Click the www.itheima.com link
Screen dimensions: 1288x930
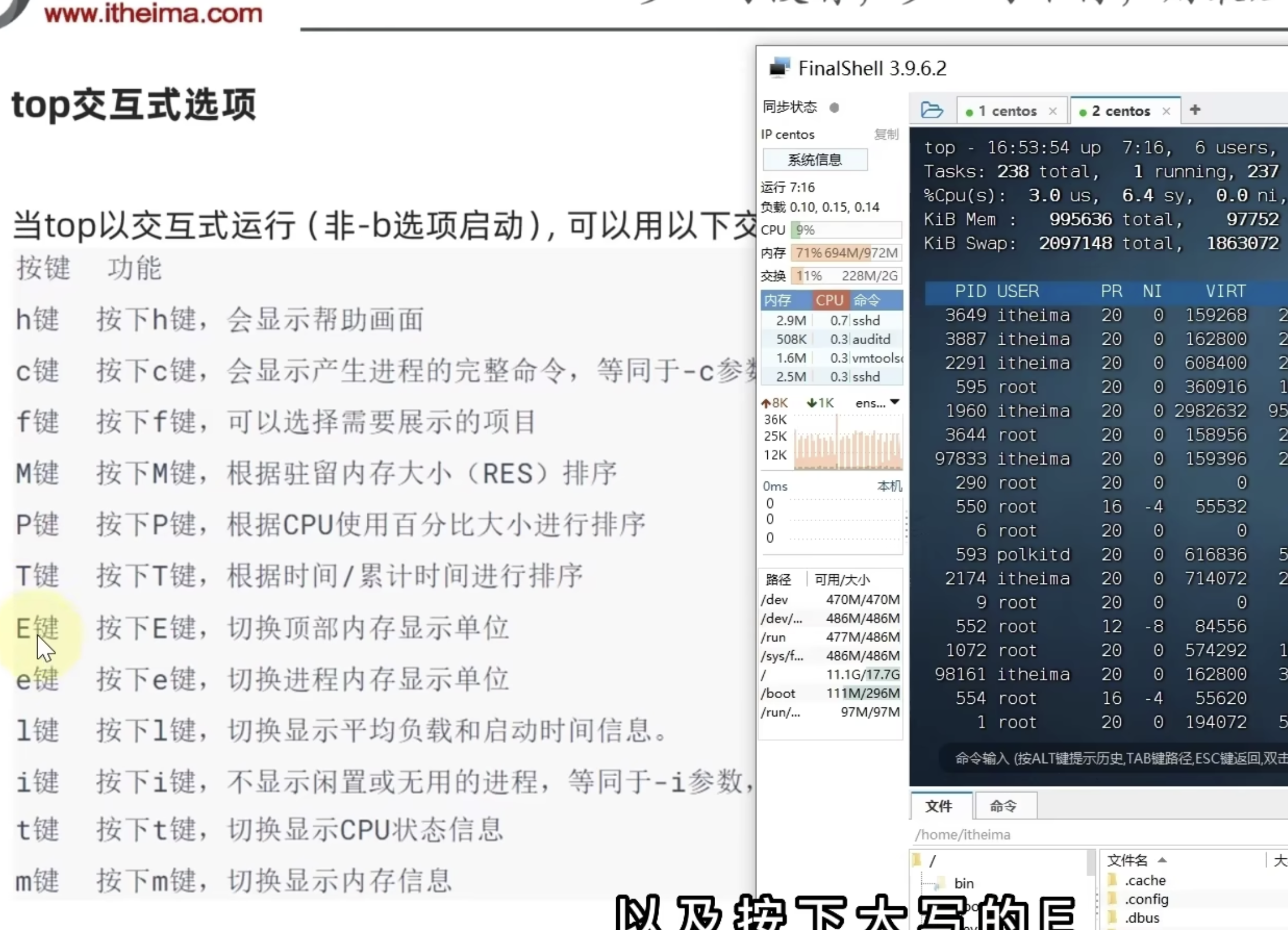tap(153, 13)
